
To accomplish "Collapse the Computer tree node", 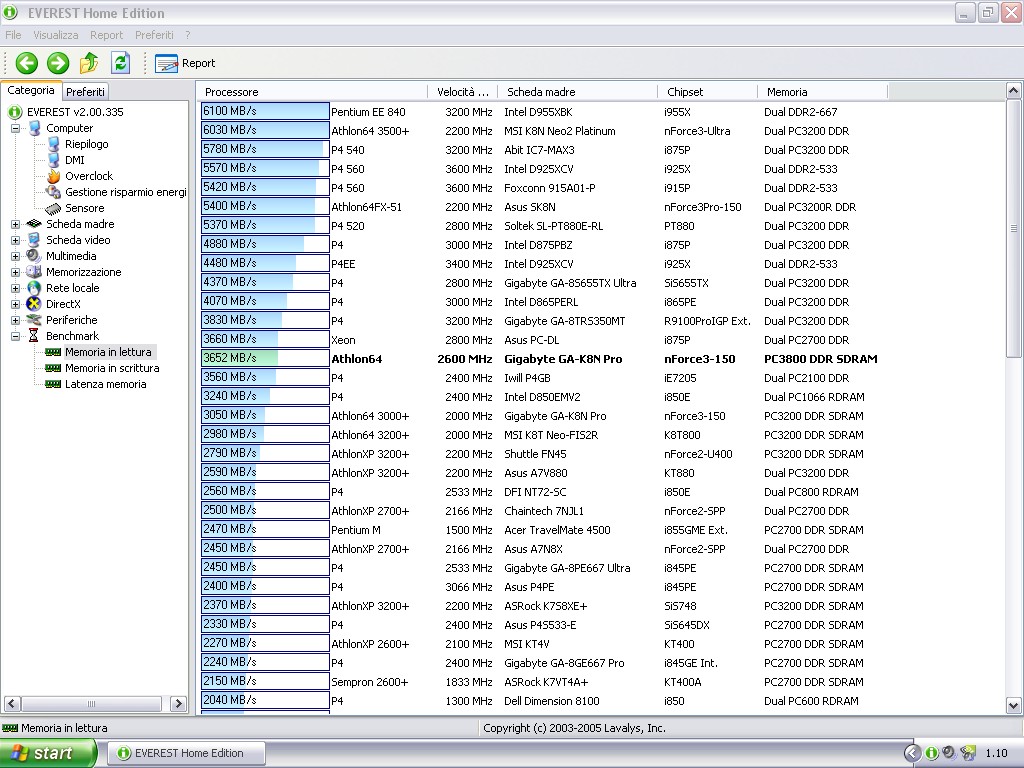I will 15,128.
